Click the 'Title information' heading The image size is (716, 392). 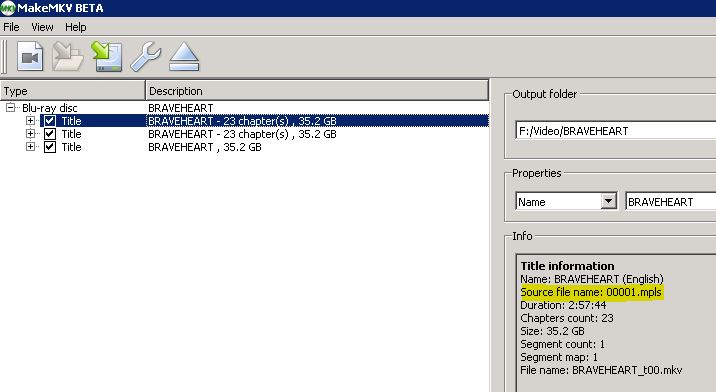click(x=567, y=266)
